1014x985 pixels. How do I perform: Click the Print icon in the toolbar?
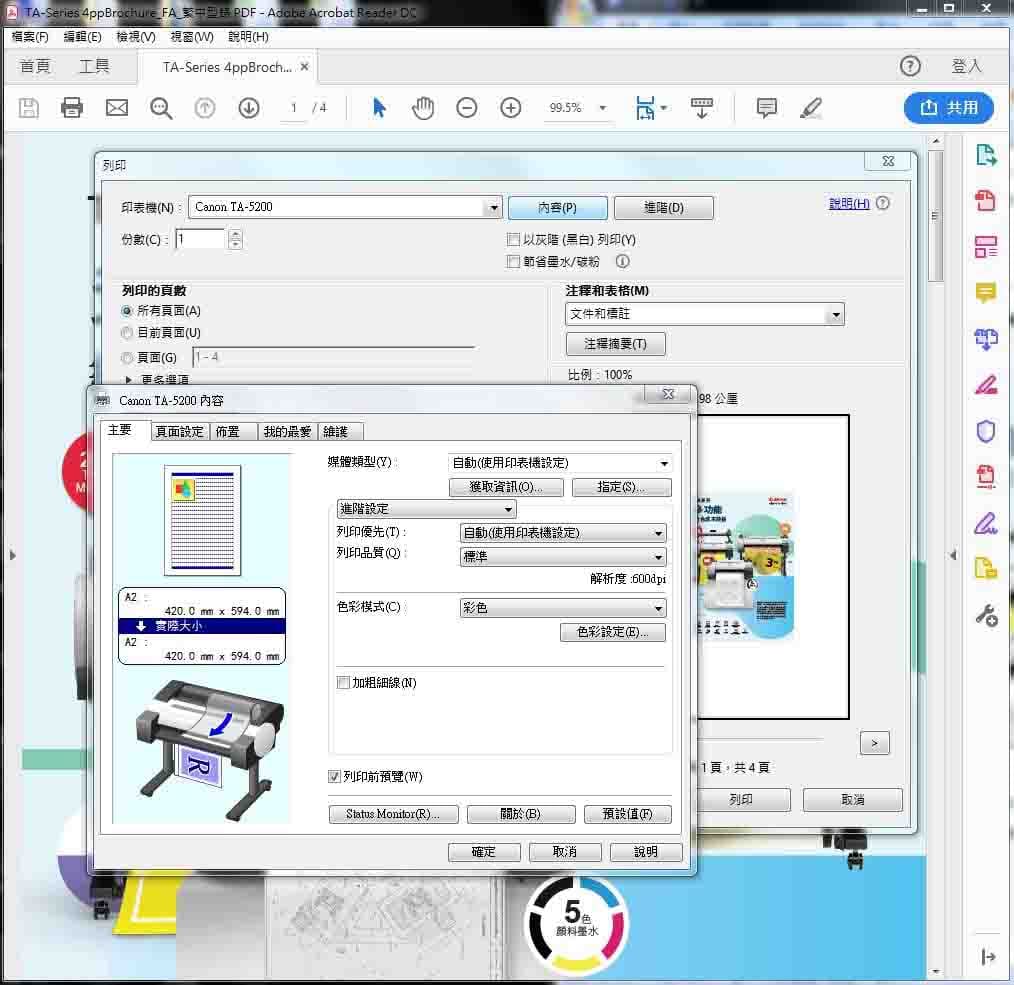click(72, 108)
